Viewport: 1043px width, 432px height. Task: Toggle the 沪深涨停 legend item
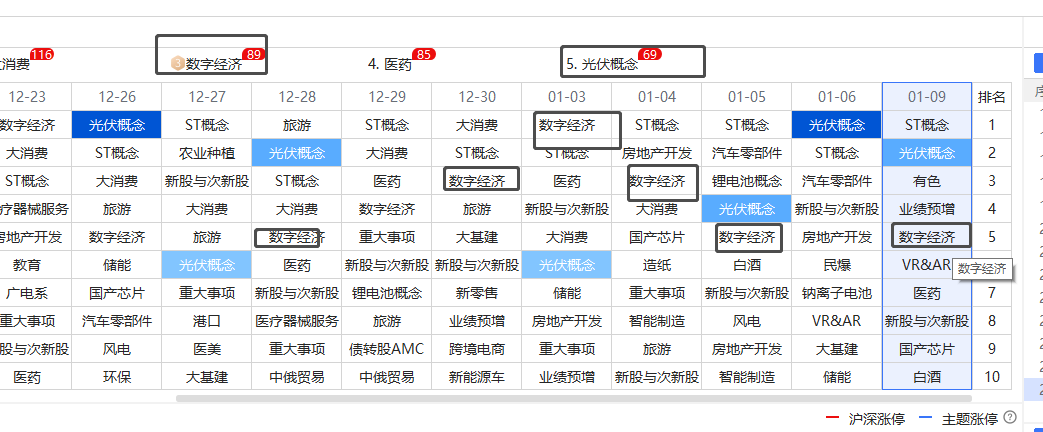tap(864, 419)
